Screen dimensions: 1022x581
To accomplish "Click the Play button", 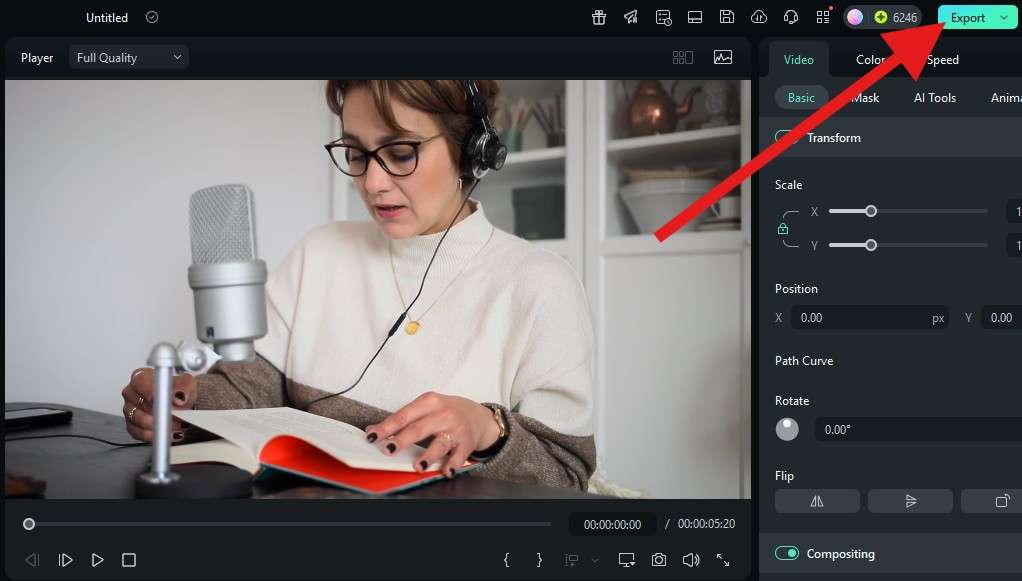I will coord(97,560).
